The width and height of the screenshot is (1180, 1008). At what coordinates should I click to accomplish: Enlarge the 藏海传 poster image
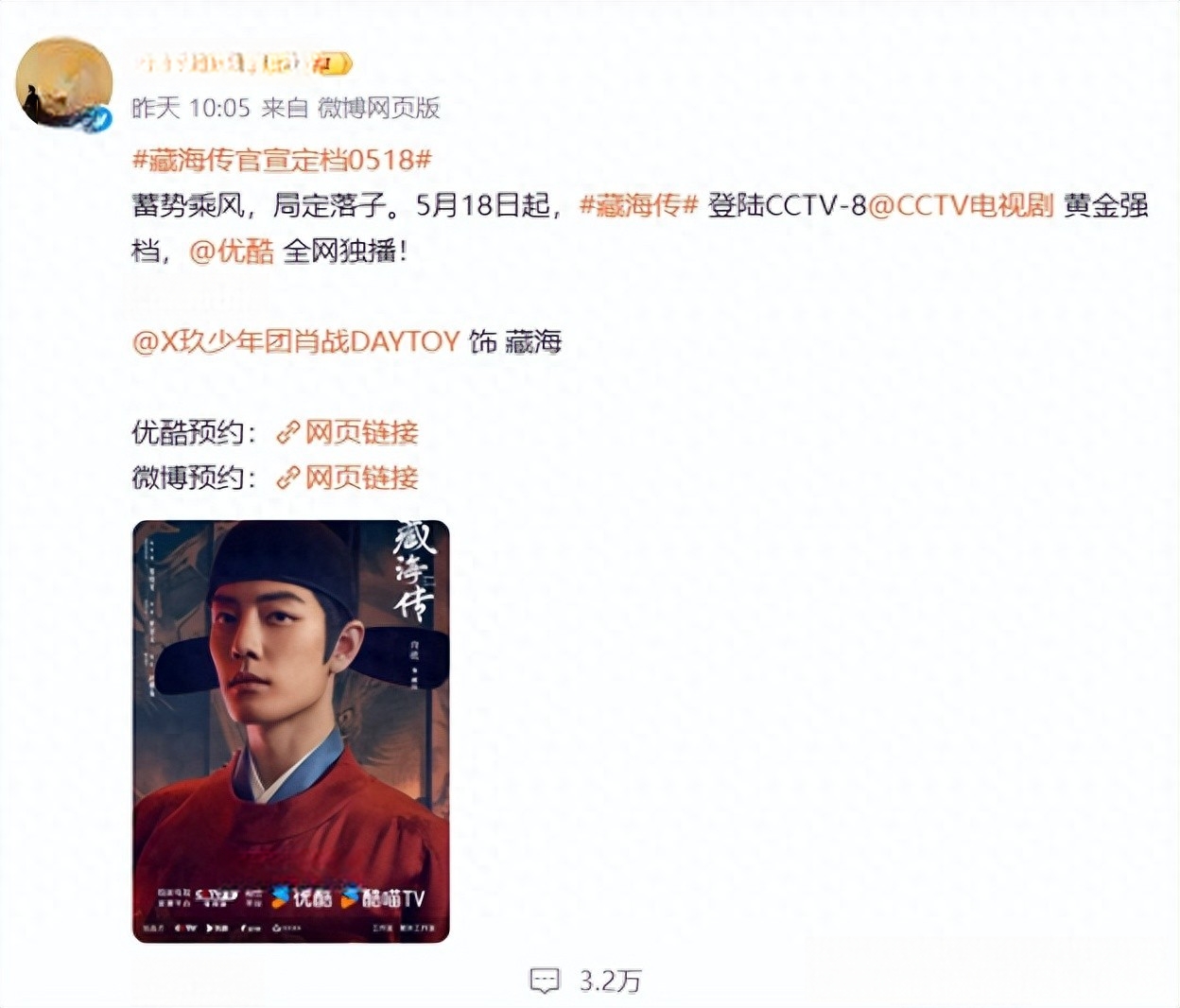pos(291,732)
